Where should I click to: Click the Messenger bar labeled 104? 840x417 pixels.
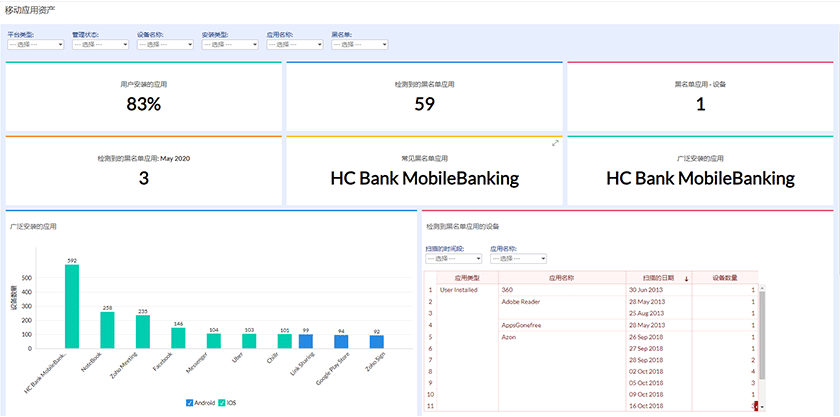pyautogui.click(x=214, y=341)
